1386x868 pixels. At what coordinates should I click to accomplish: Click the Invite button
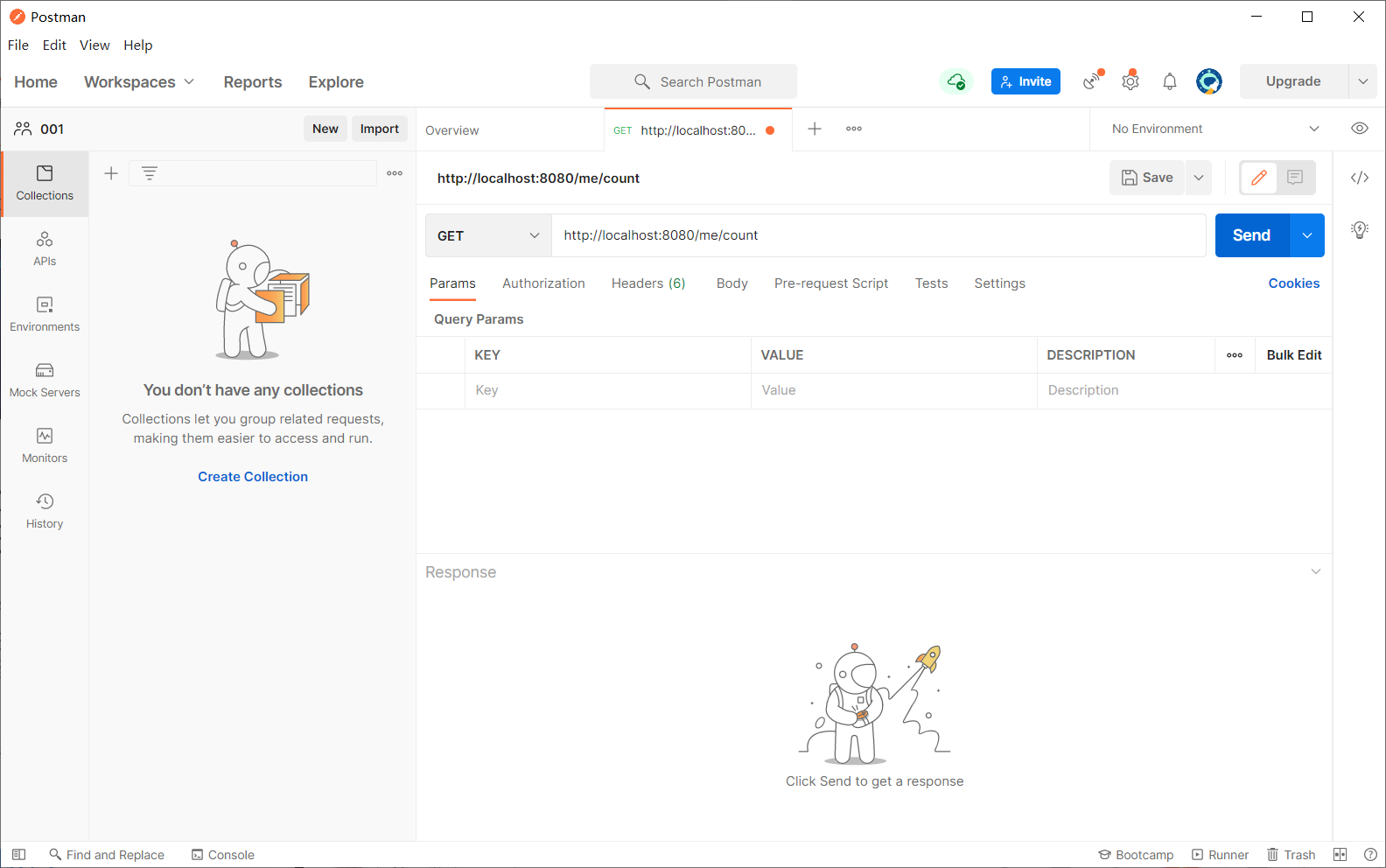1025,81
